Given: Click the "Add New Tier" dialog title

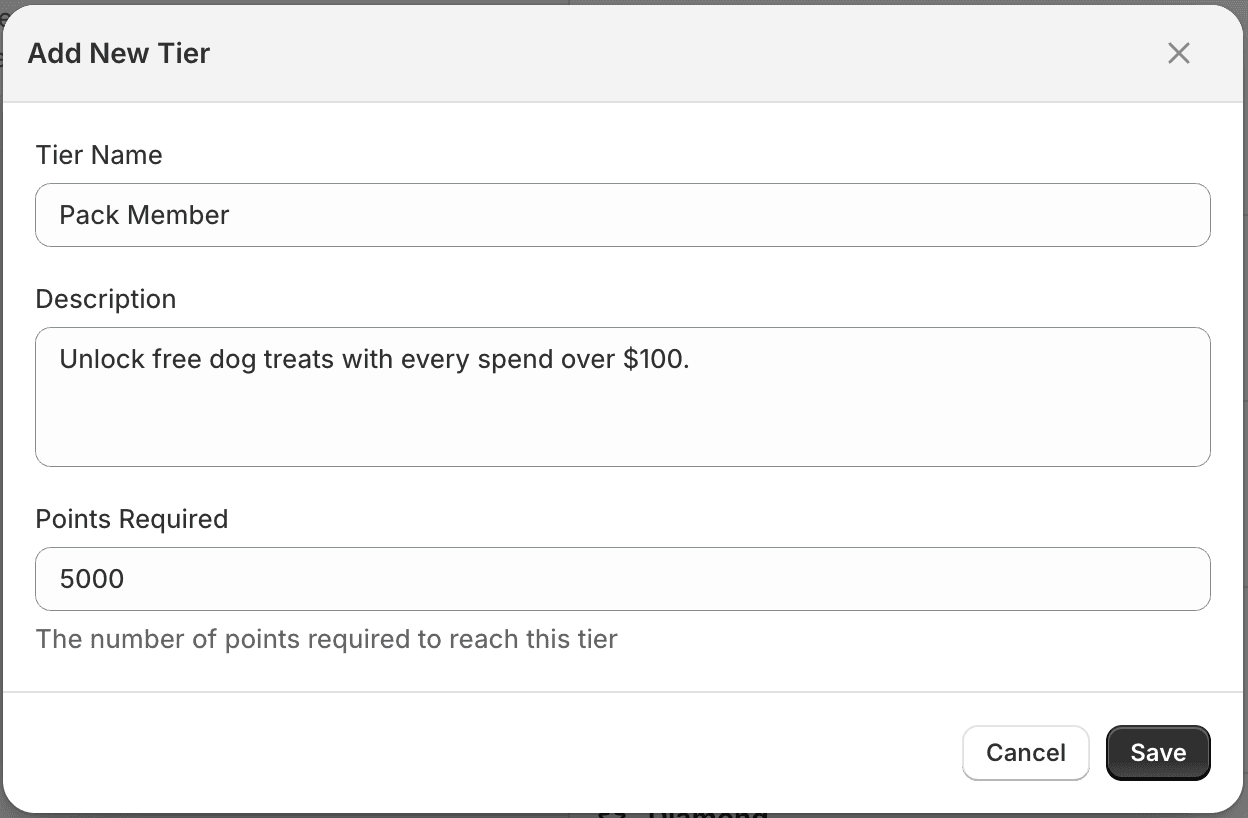Looking at the screenshot, I should point(119,53).
